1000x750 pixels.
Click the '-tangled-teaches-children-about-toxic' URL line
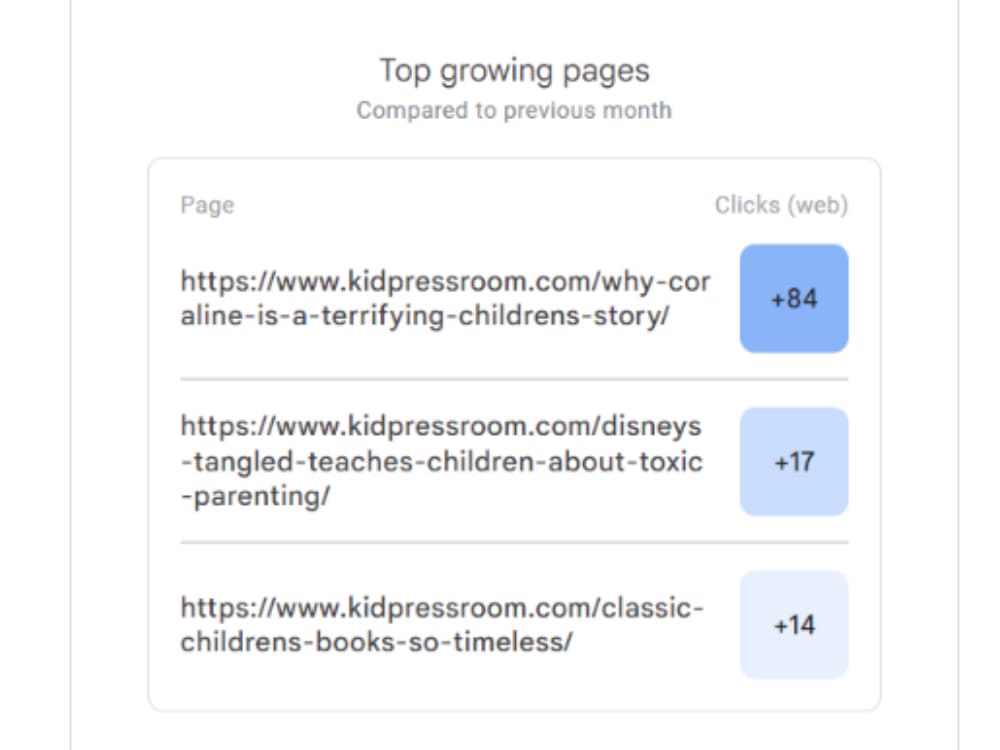[x=441, y=462]
